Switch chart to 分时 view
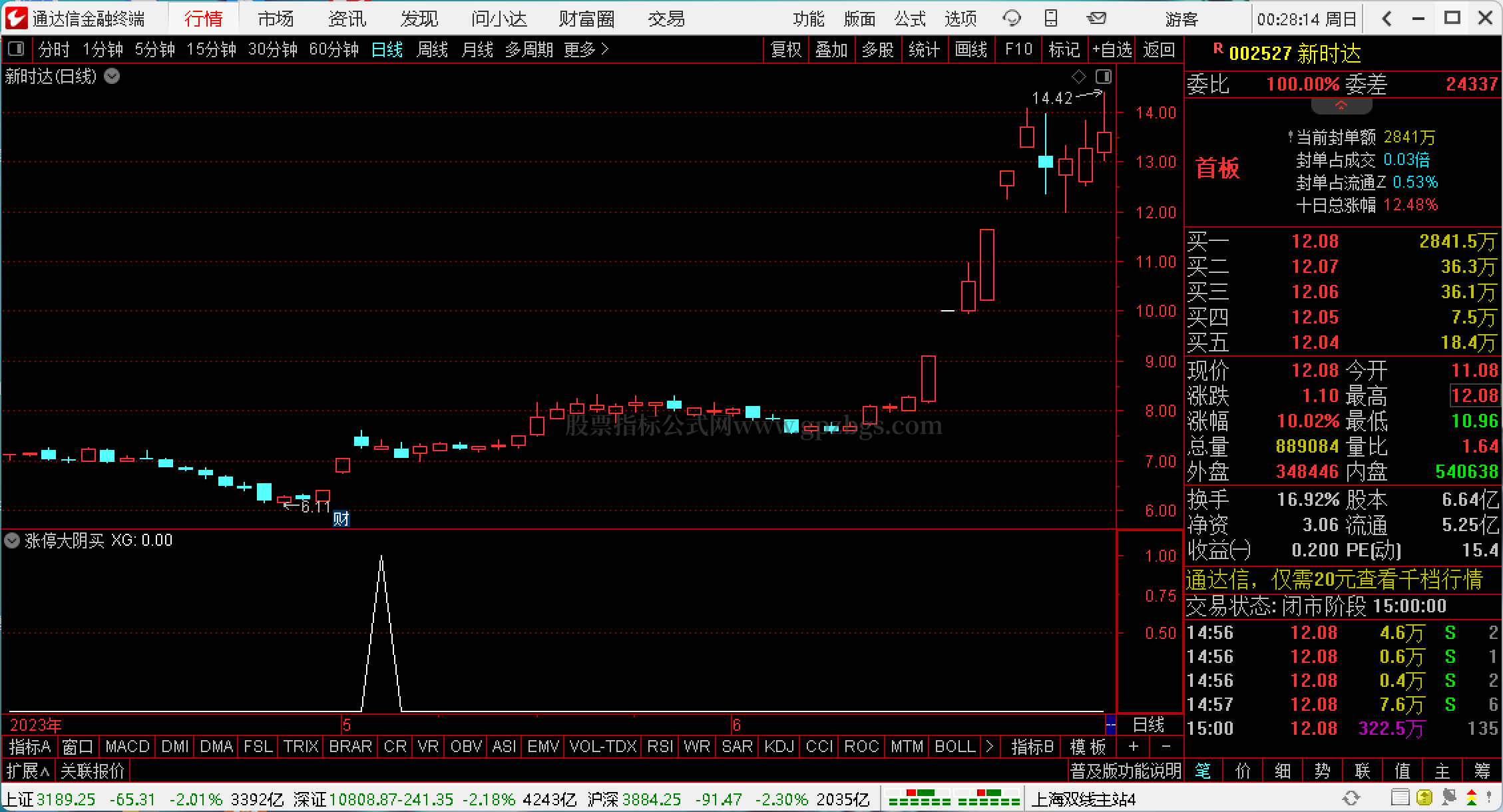 [54, 49]
